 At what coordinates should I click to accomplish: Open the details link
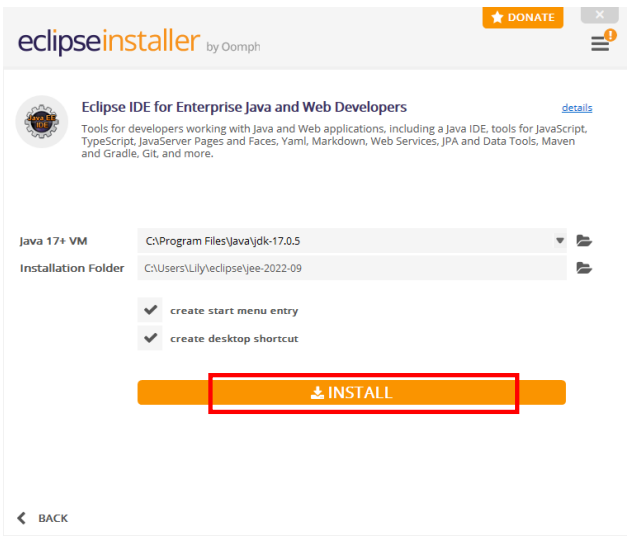[576, 108]
